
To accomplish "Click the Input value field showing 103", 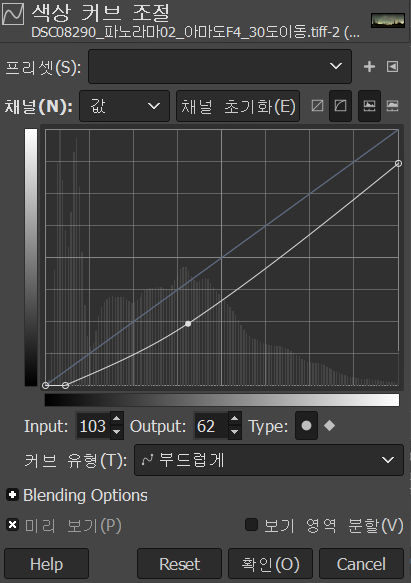I will point(93,426).
